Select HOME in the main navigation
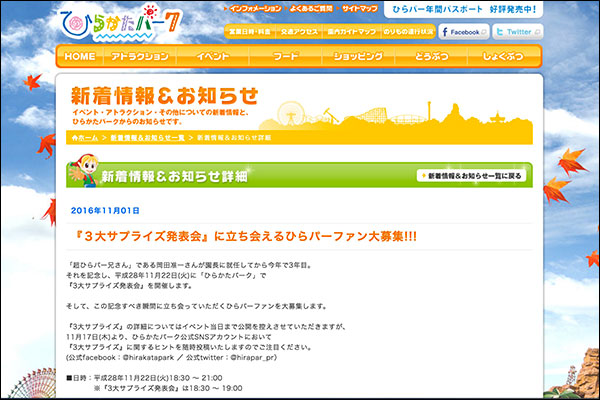The image size is (600, 400). [x=80, y=56]
